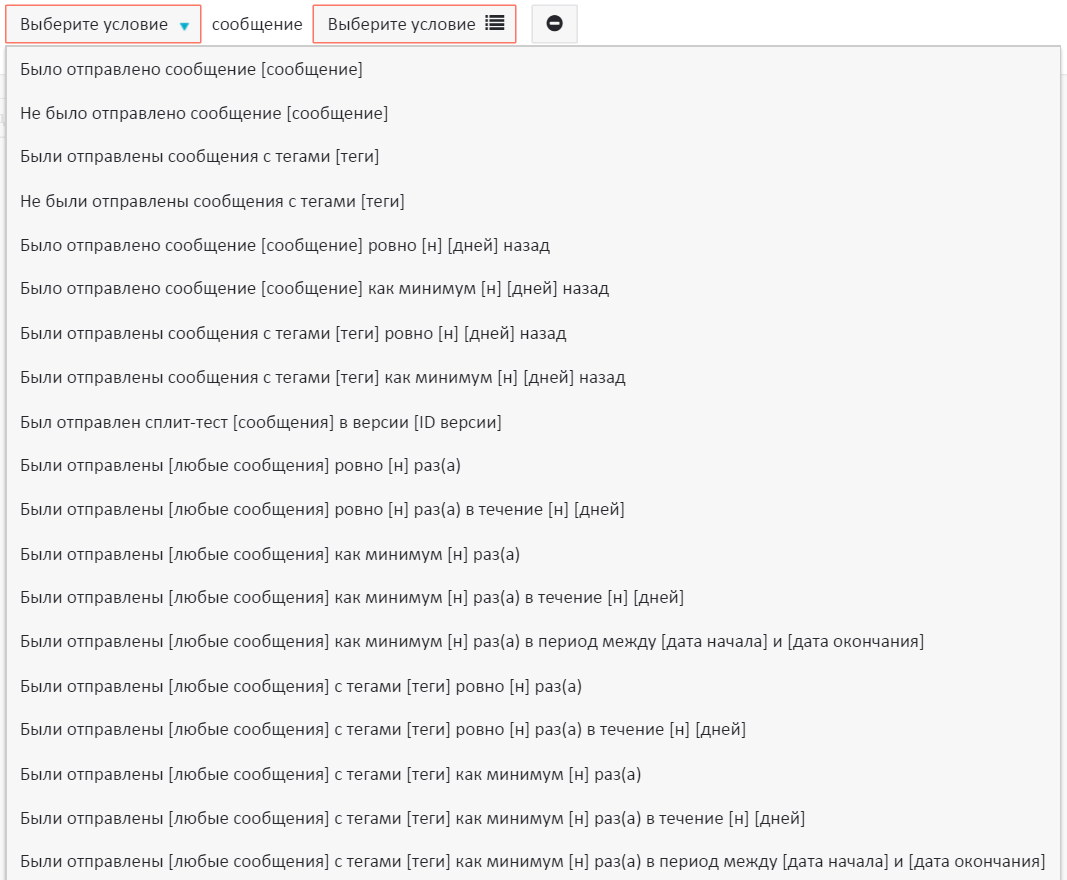Select 'Было отправлено сообщение [сообщение]' option
Screen dimensions: 1067x880
pos(191,70)
